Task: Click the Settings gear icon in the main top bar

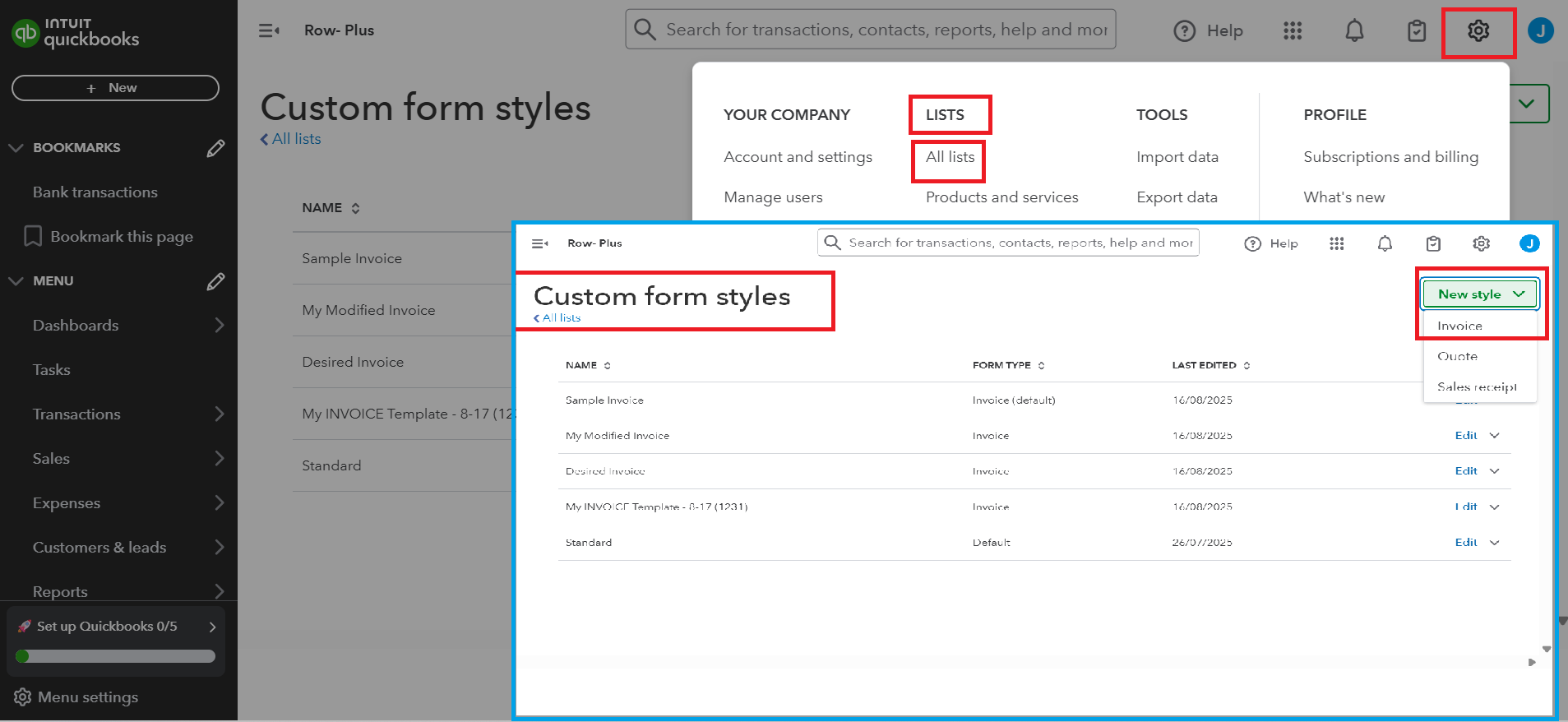Action: click(1478, 31)
